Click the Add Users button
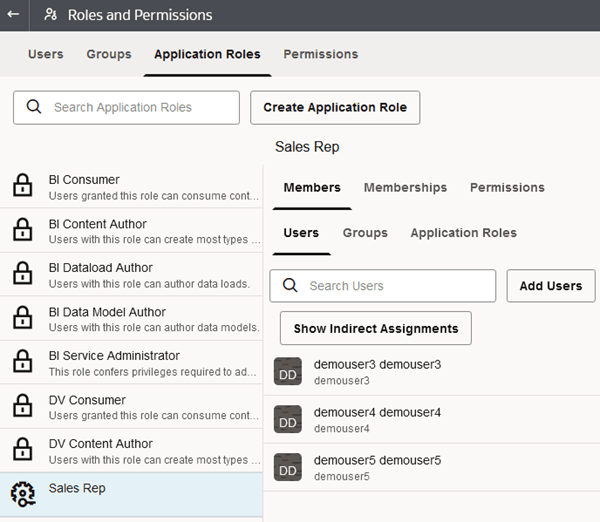600x522 pixels. (551, 286)
